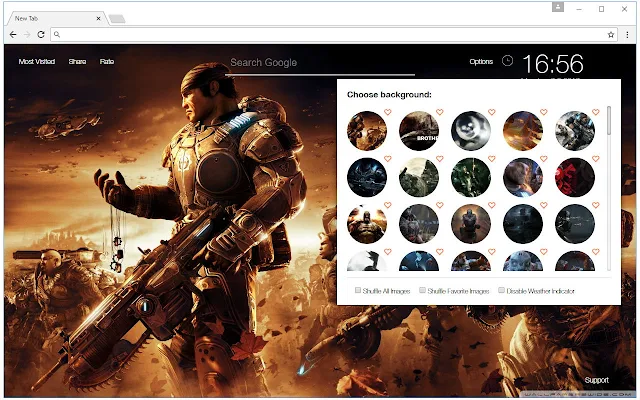Image resolution: width=640 pixels, height=400 pixels.
Task: Choose second row third green thumbnail
Action: pos(471,178)
